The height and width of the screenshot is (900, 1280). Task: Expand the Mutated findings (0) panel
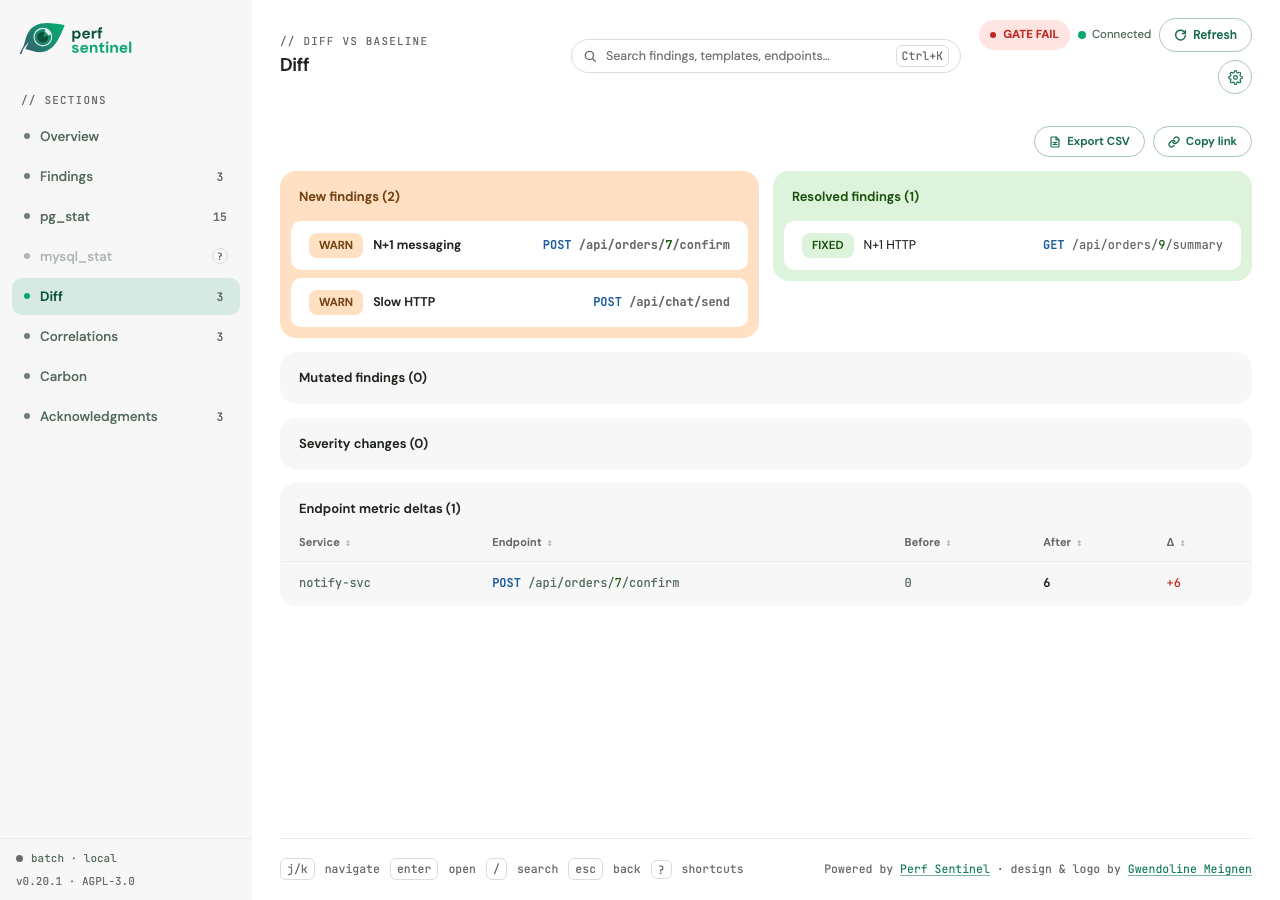(766, 378)
